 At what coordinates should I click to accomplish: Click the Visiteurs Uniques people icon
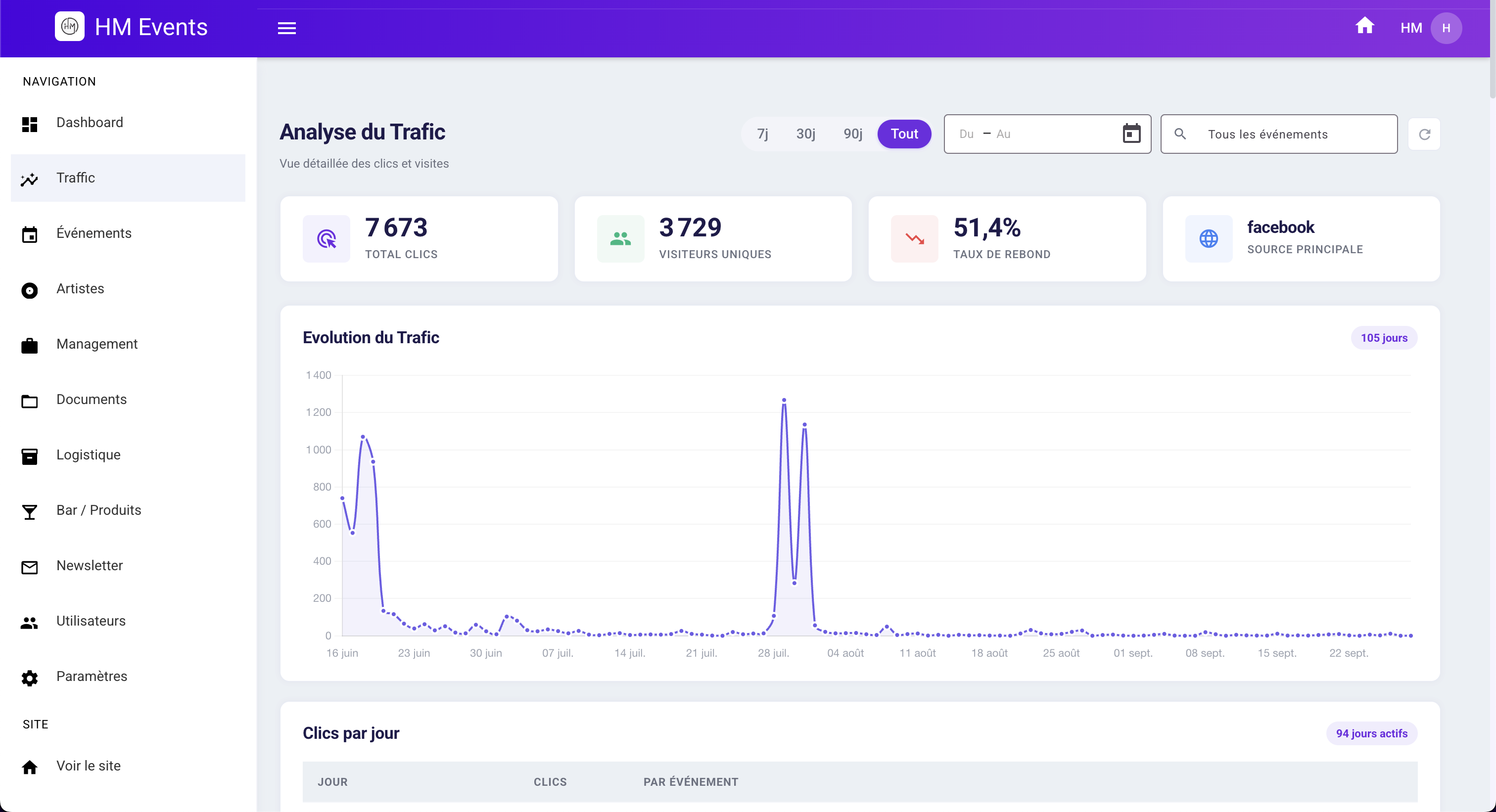620,238
